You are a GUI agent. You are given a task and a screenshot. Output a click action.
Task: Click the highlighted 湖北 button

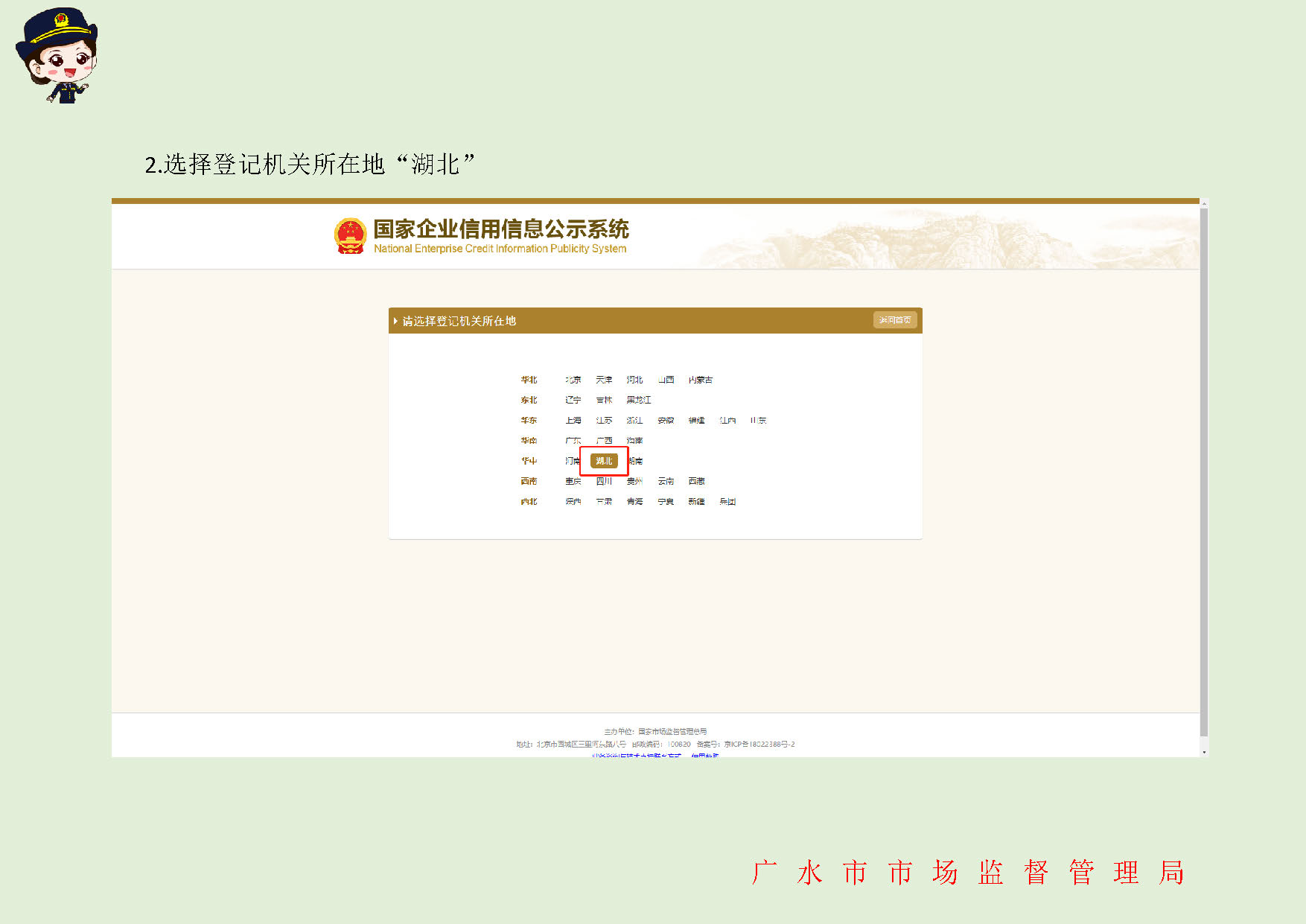coord(604,461)
